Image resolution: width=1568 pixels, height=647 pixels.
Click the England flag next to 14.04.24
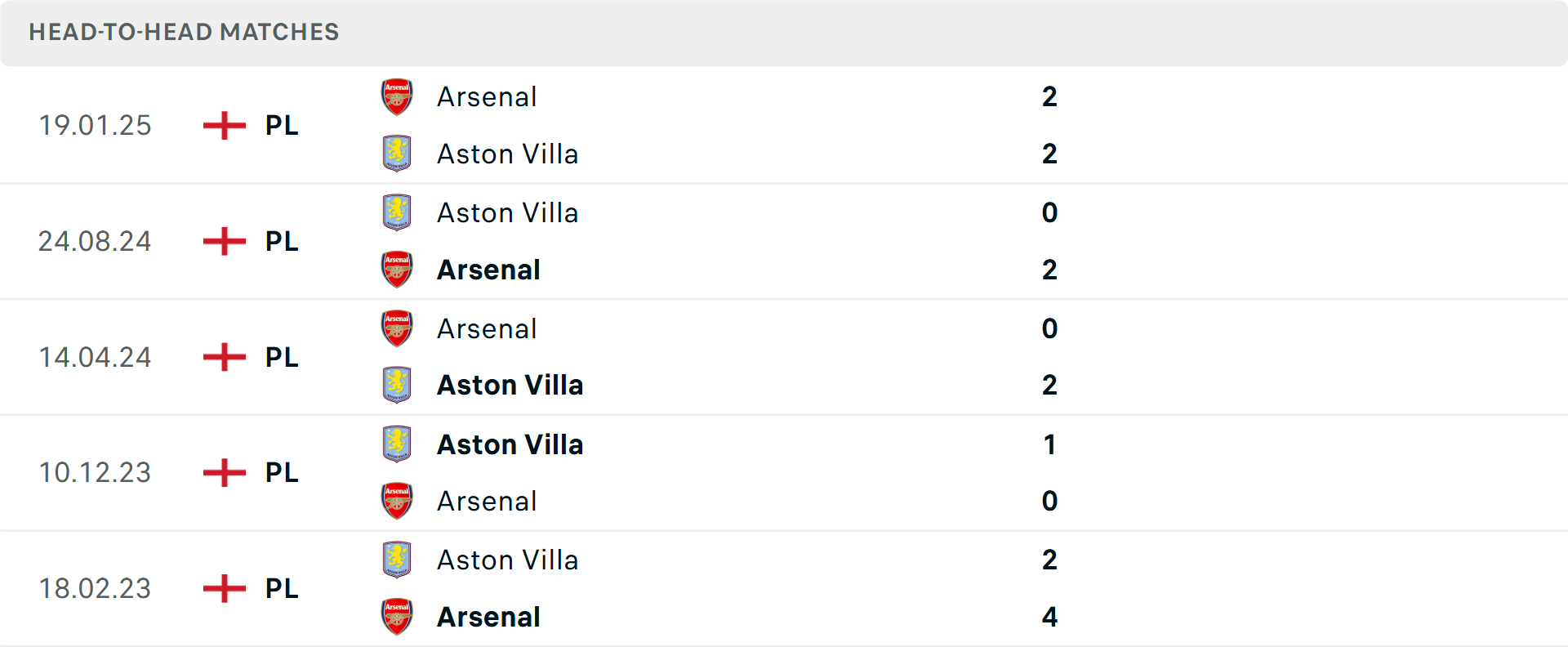(222, 357)
